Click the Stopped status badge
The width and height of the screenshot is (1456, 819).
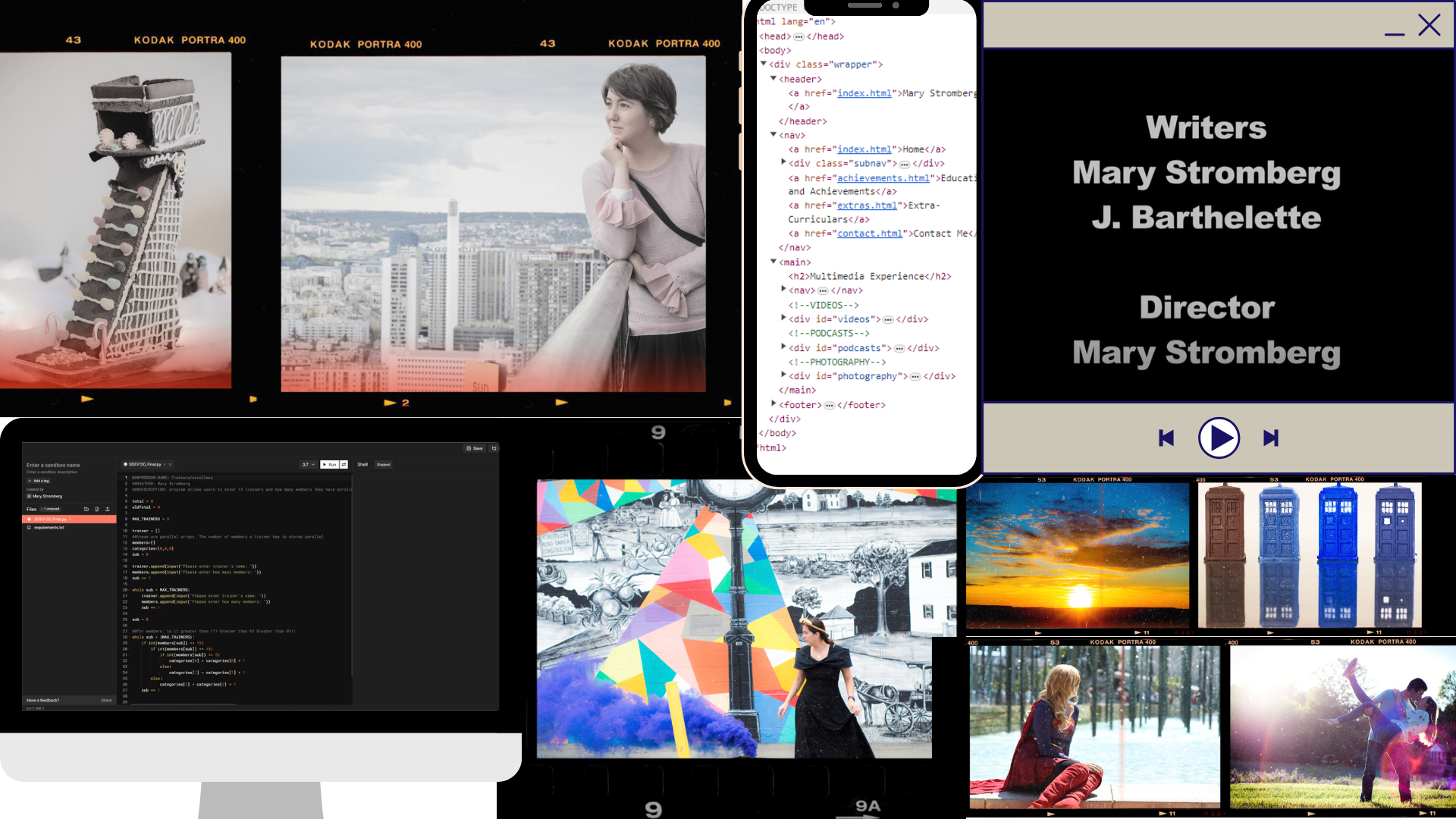384,464
